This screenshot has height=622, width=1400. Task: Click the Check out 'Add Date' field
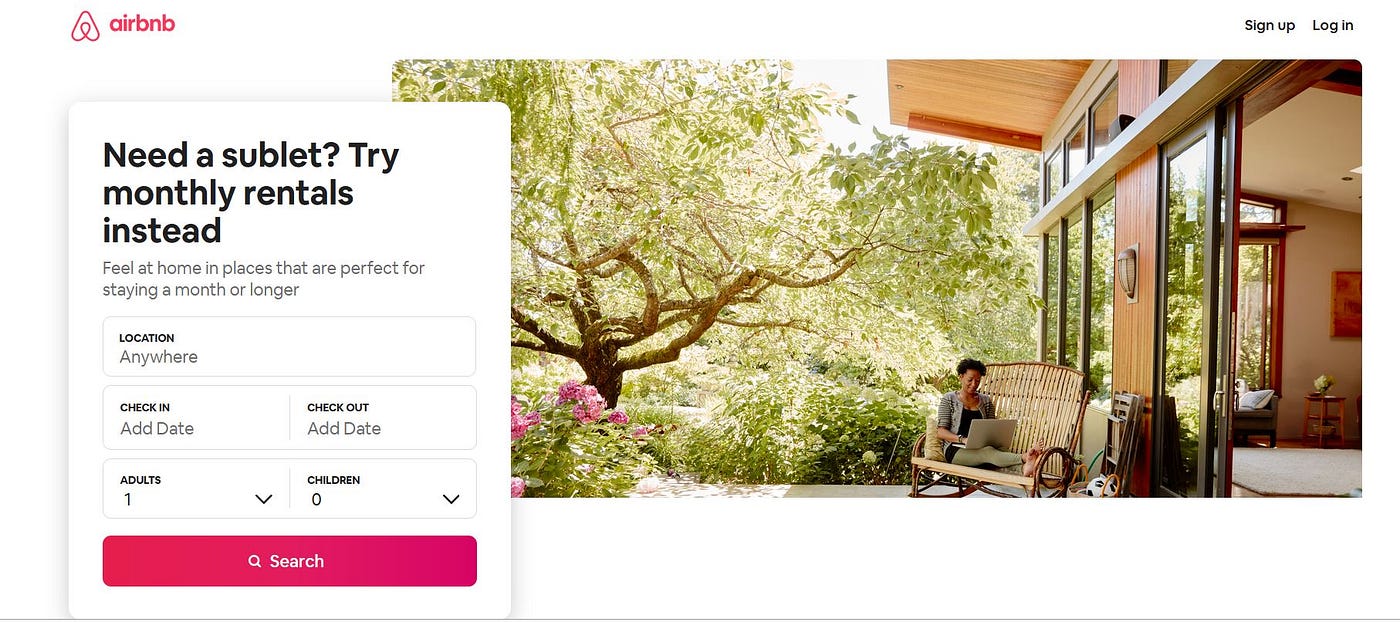[383, 418]
